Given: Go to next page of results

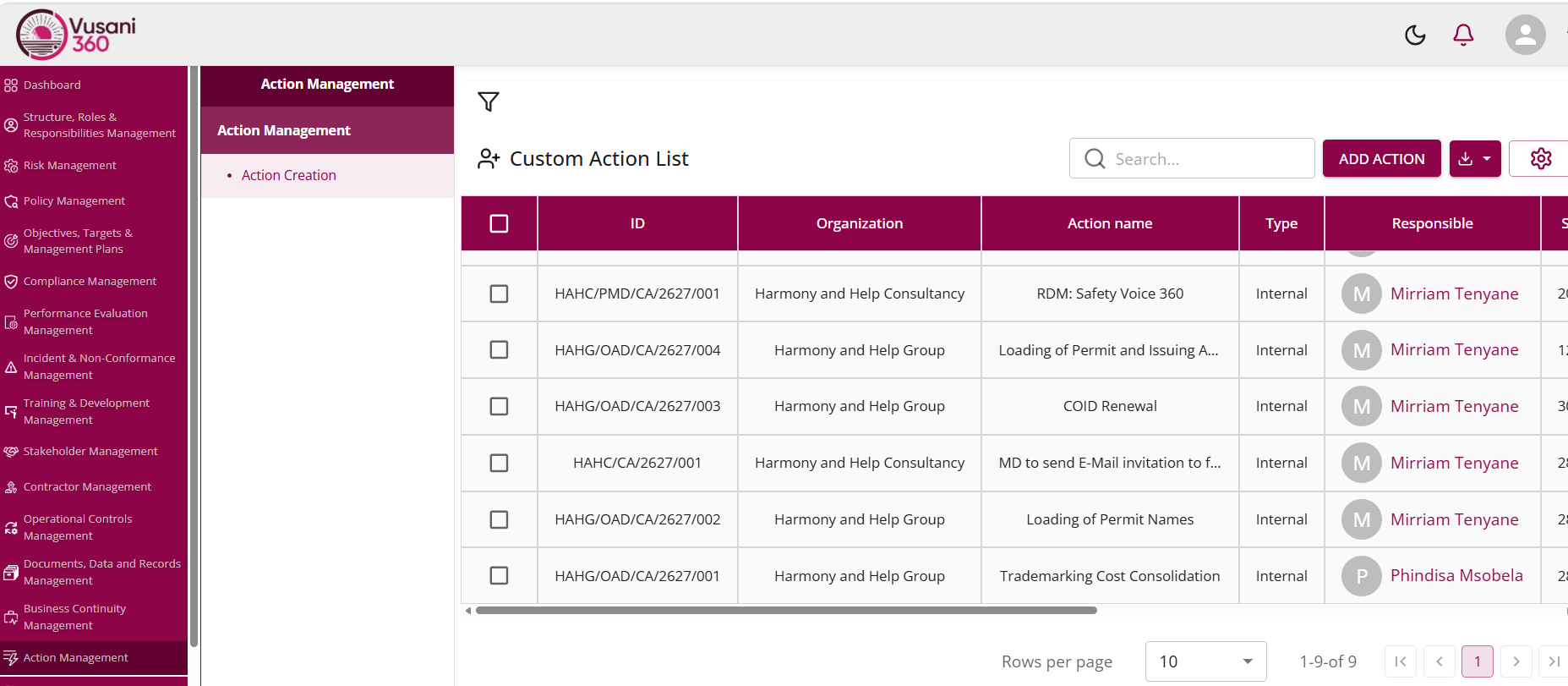Looking at the screenshot, I should pos(1516,661).
